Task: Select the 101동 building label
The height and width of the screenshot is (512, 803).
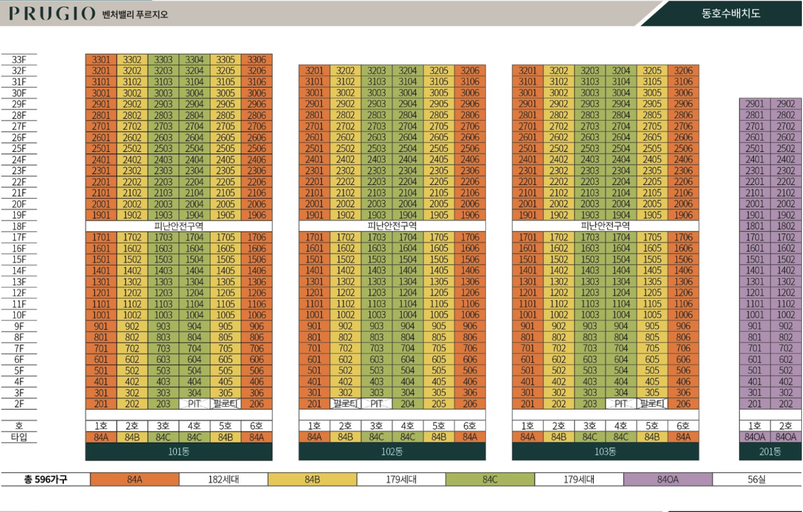Action: coord(179,452)
